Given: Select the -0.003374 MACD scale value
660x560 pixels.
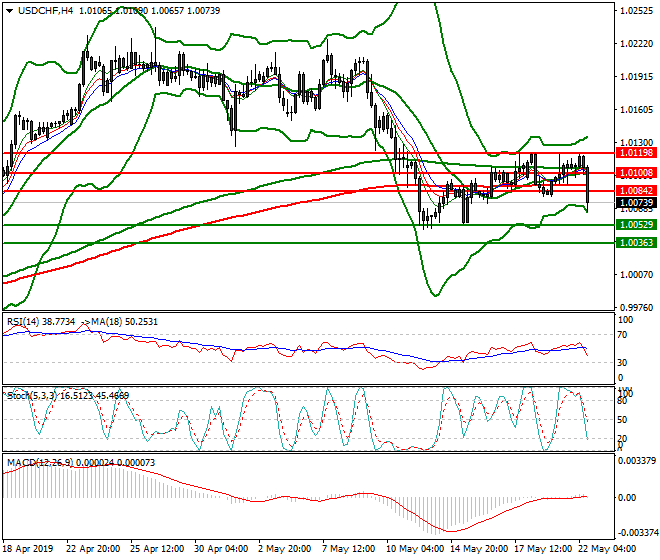Looking at the screenshot, I should [637, 533].
